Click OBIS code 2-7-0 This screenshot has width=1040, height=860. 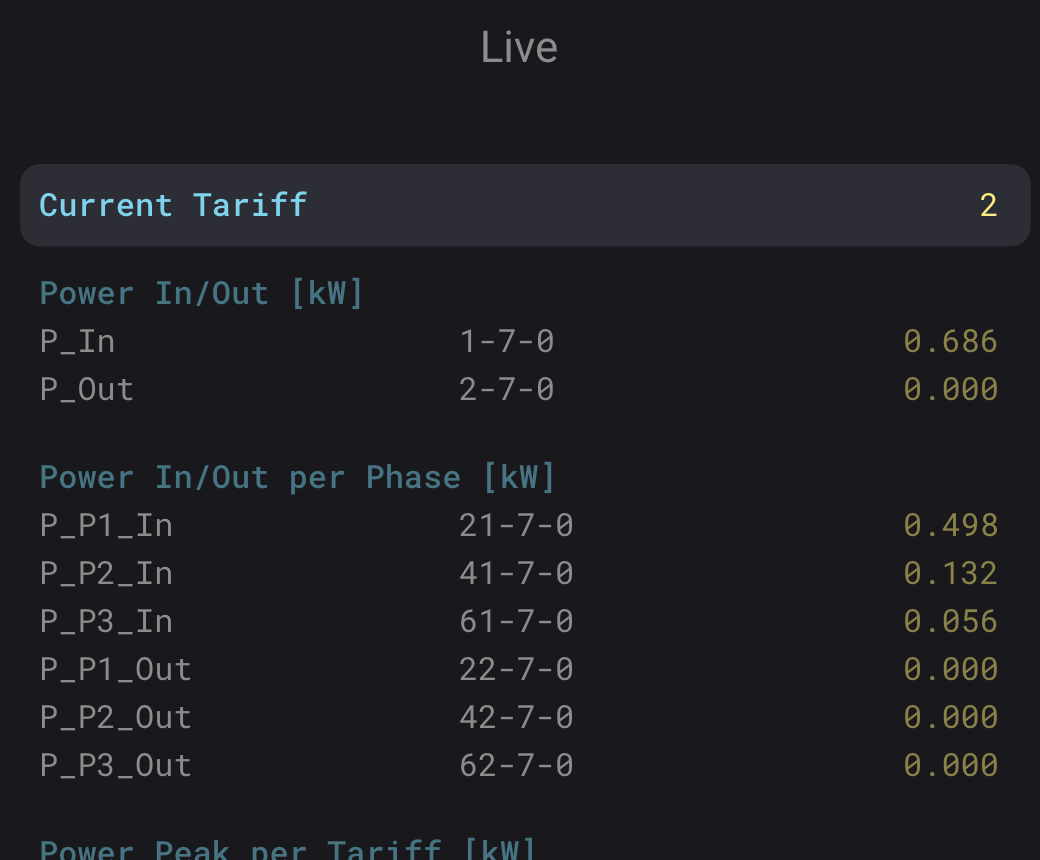[507, 389]
